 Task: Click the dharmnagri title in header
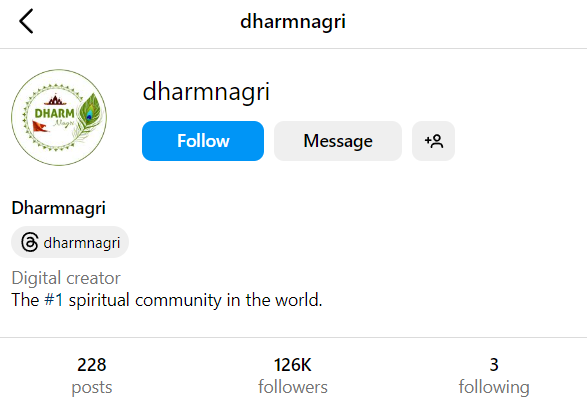(x=293, y=21)
